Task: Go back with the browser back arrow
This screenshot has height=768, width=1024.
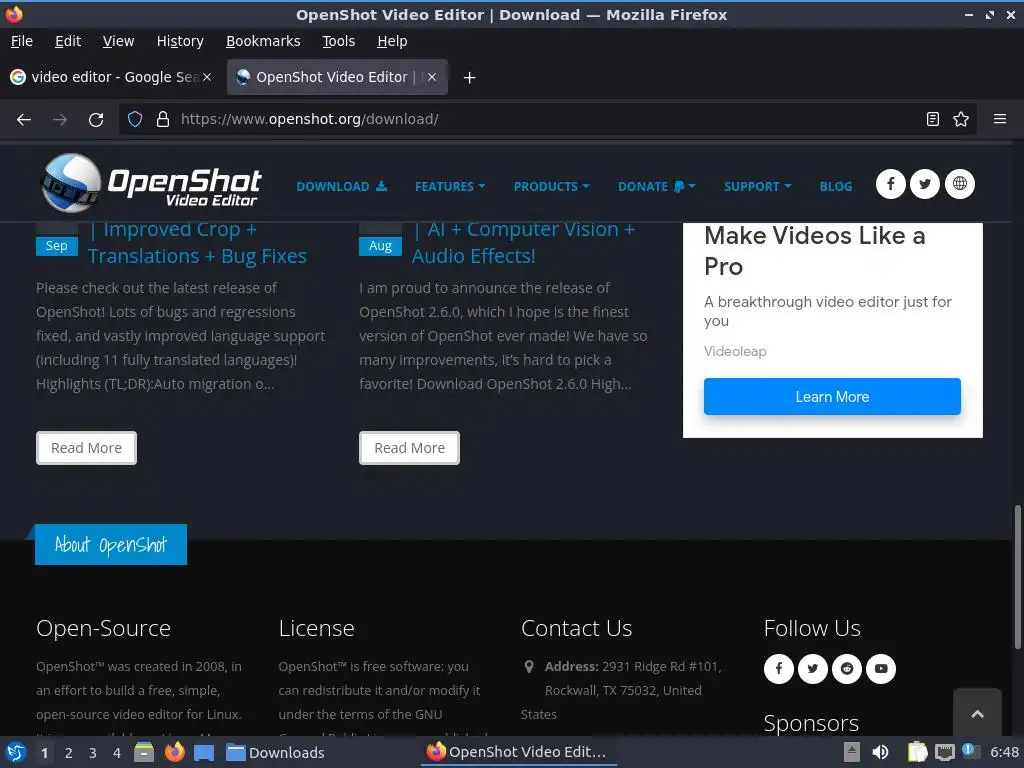Action: tap(24, 120)
